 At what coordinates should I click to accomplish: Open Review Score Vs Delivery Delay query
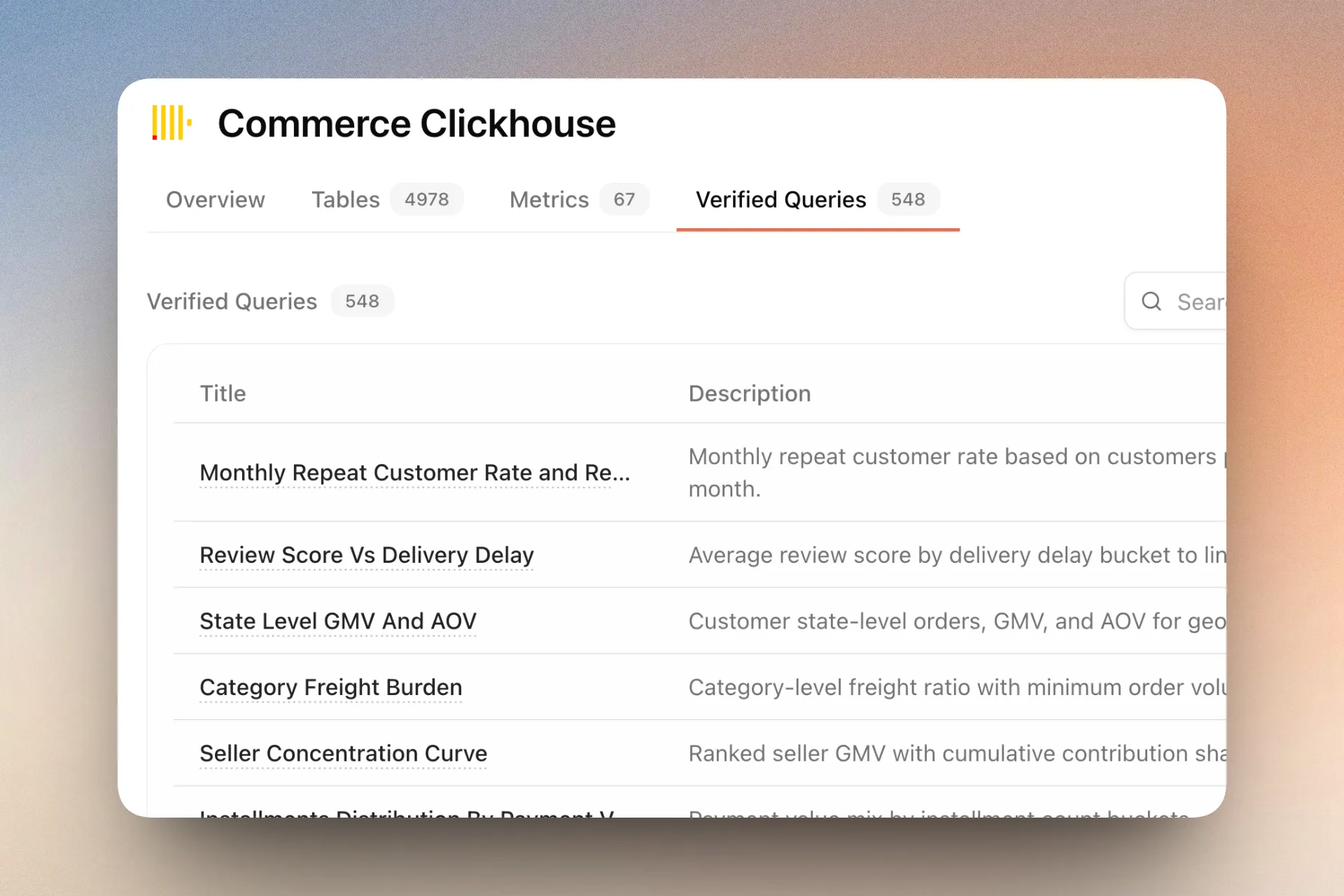(367, 555)
